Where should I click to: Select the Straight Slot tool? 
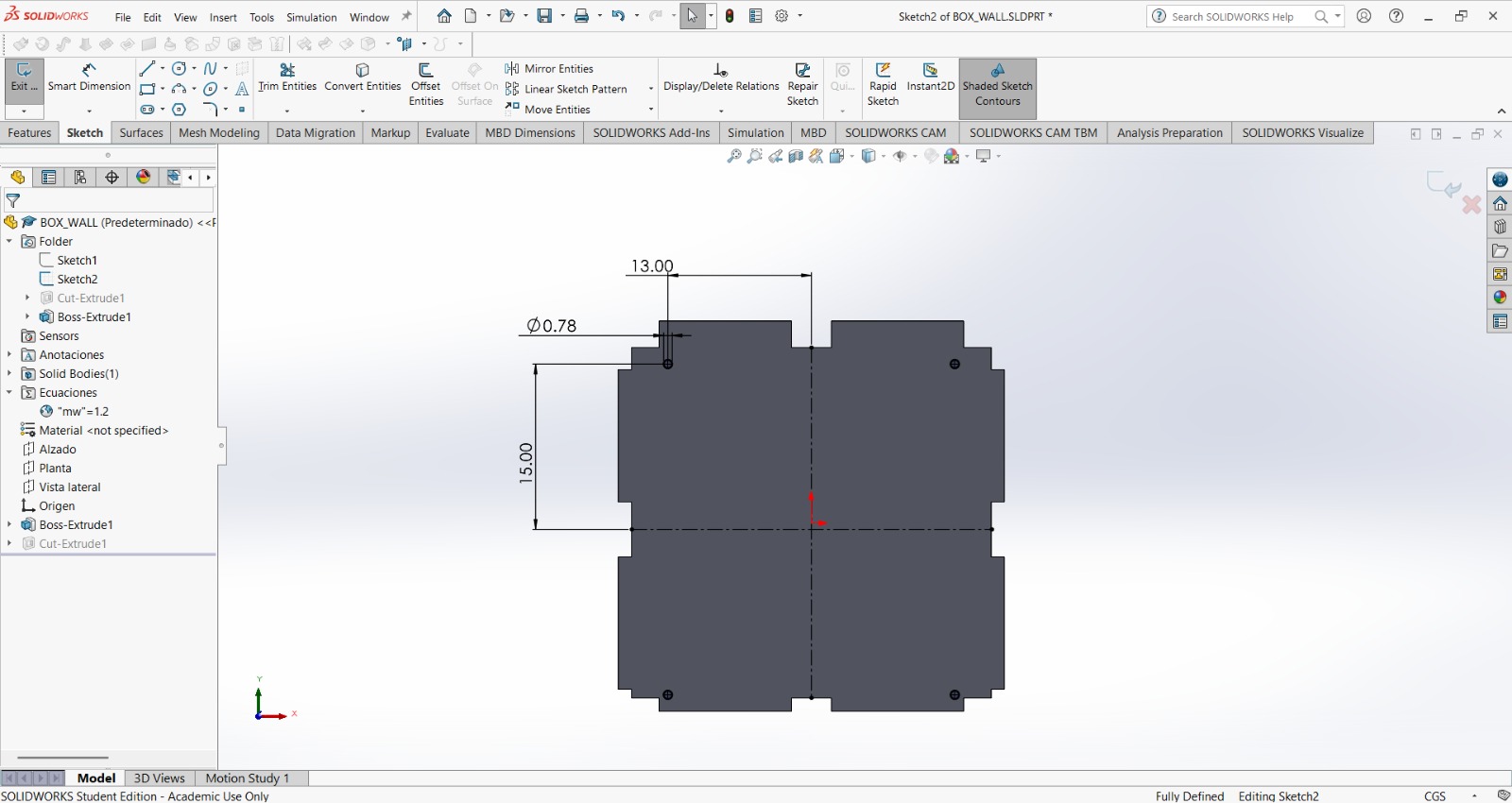[147, 110]
